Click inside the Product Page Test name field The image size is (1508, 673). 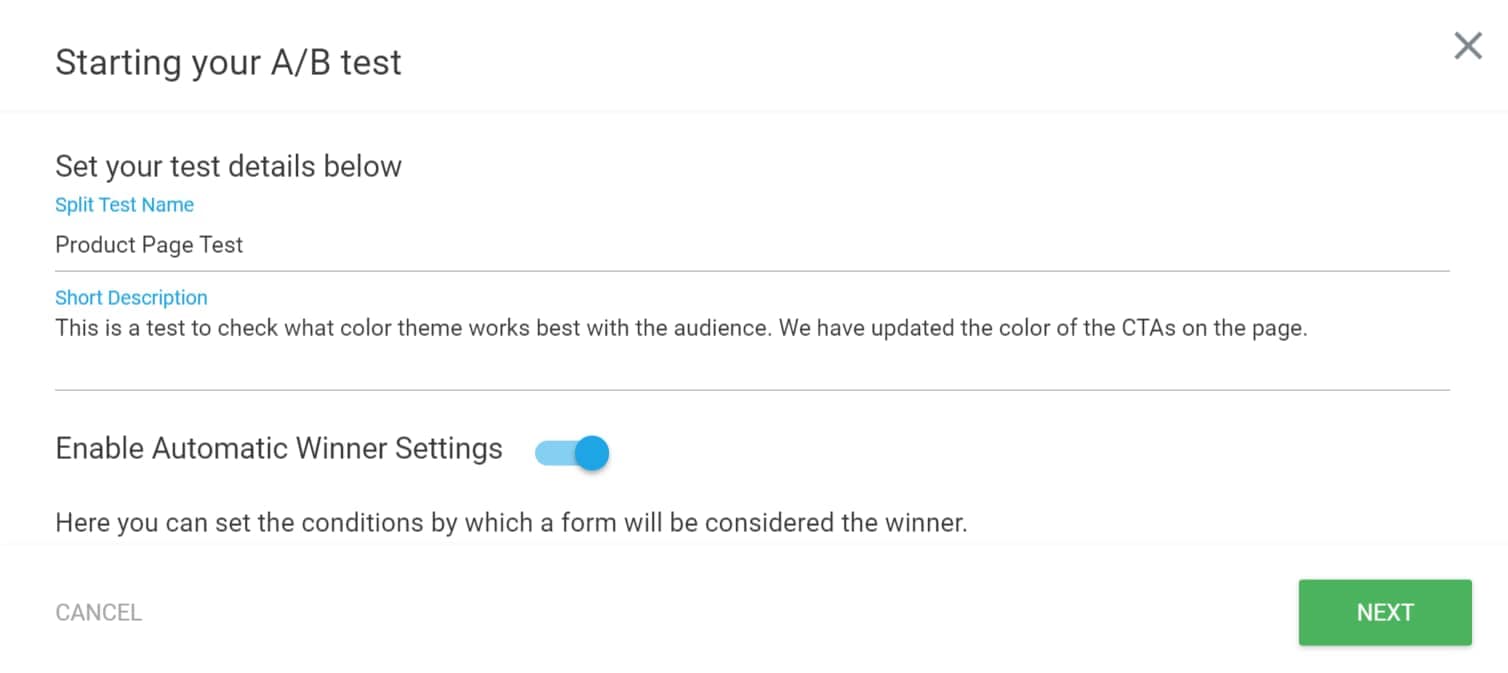[300, 245]
